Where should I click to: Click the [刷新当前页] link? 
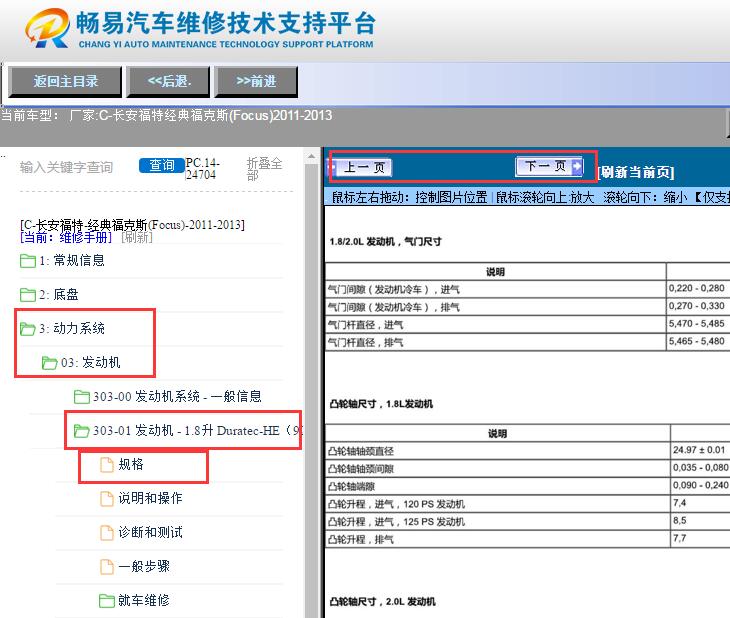click(x=636, y=172)
